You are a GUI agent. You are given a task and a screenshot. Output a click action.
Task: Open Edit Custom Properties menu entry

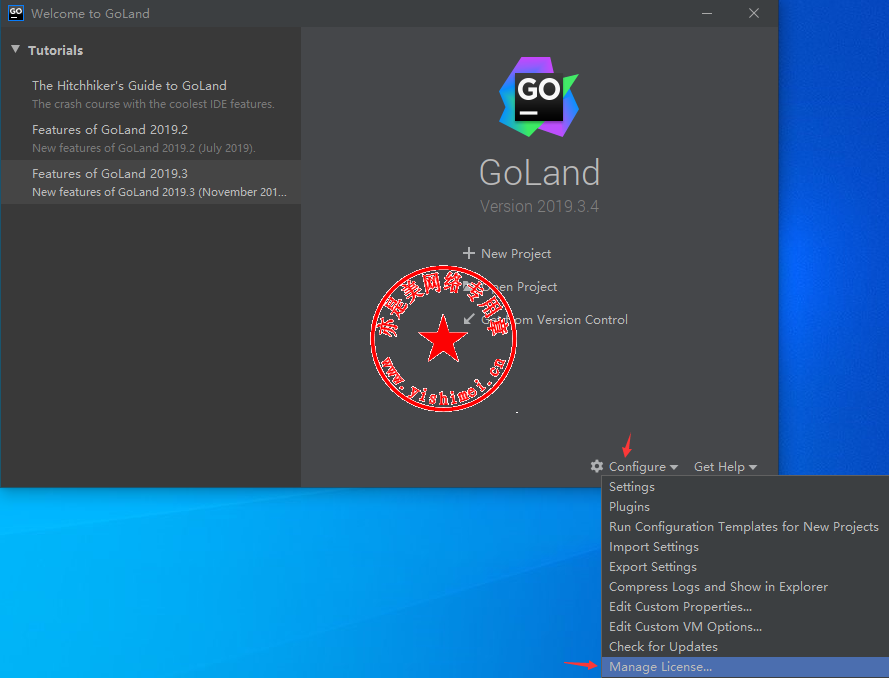coord(745,607)
